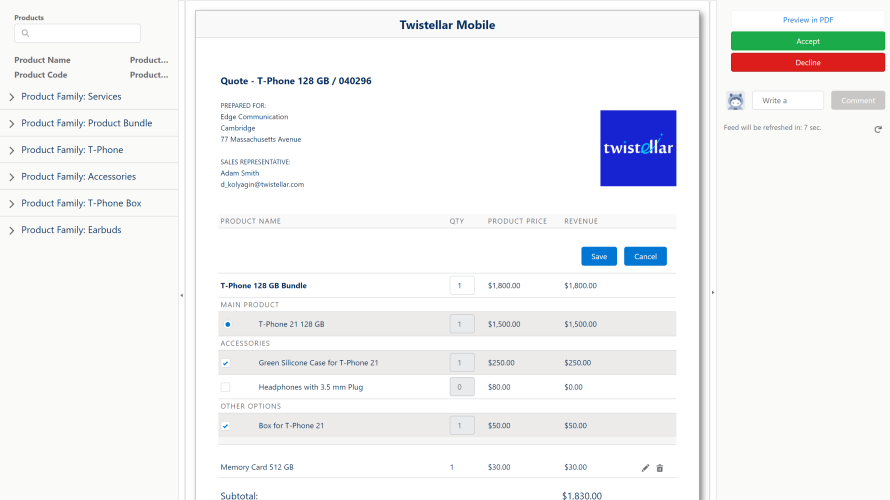
Task: Click the $80.00 Headphones price
Action: pyautogui.click(x=499, y=387)
